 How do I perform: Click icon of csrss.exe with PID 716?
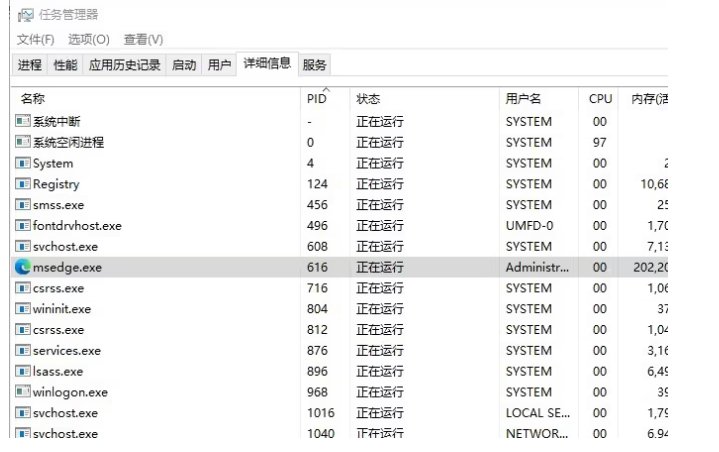(x=22, y=288)
